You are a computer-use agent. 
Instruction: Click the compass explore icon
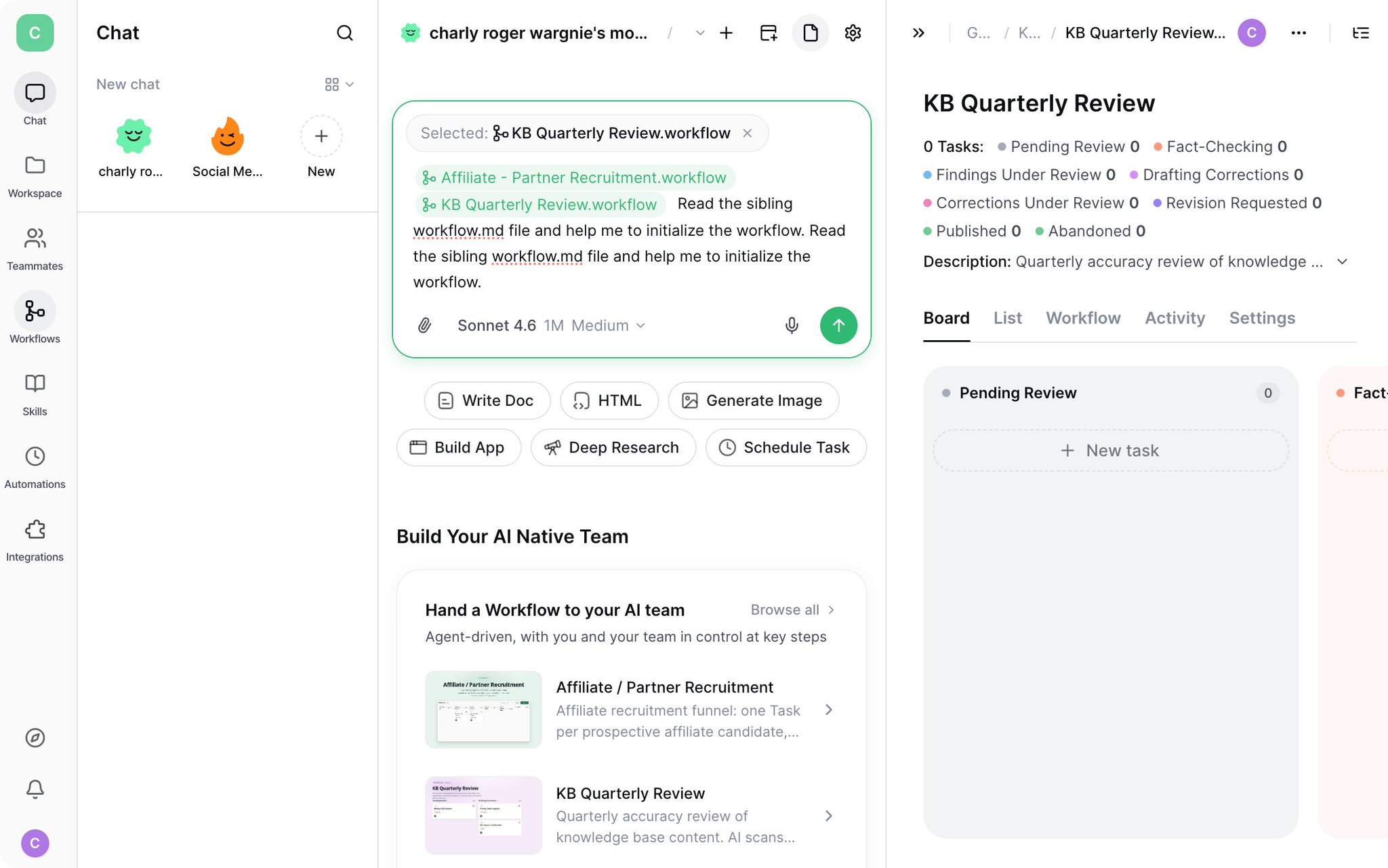(x=35, y=737)
